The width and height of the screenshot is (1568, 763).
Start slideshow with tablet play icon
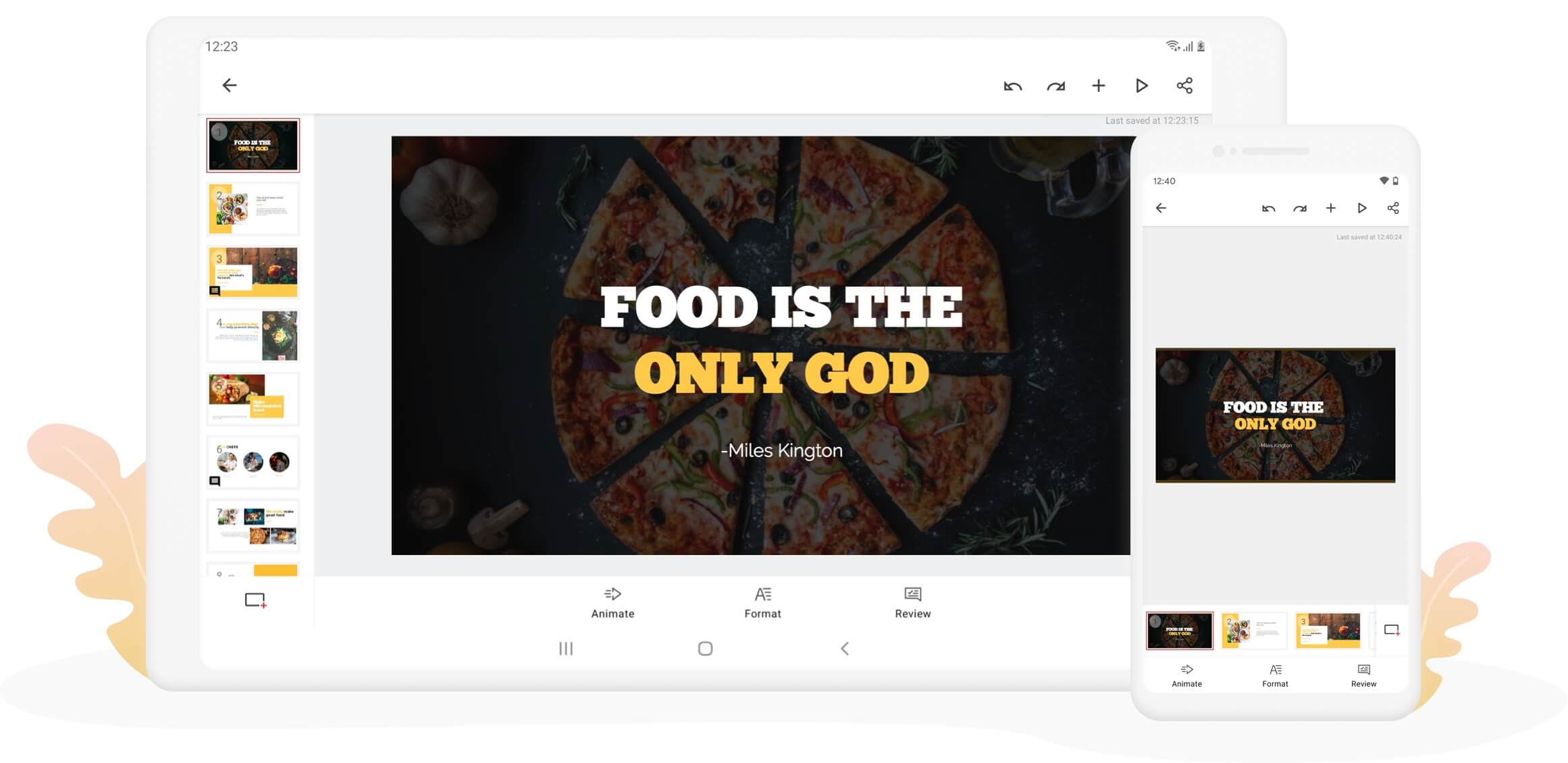pyautogui.click(x=1141, y=86)
